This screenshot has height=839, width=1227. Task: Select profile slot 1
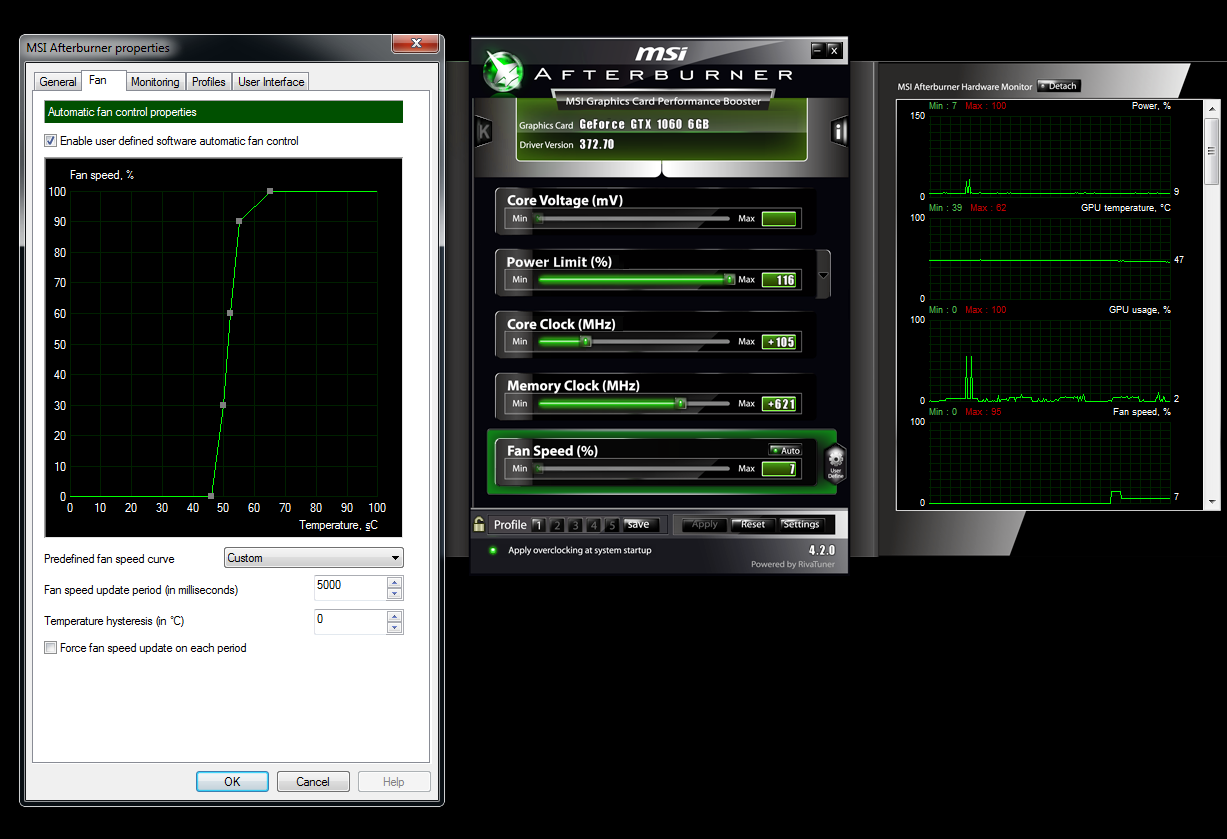click(538, 524)
